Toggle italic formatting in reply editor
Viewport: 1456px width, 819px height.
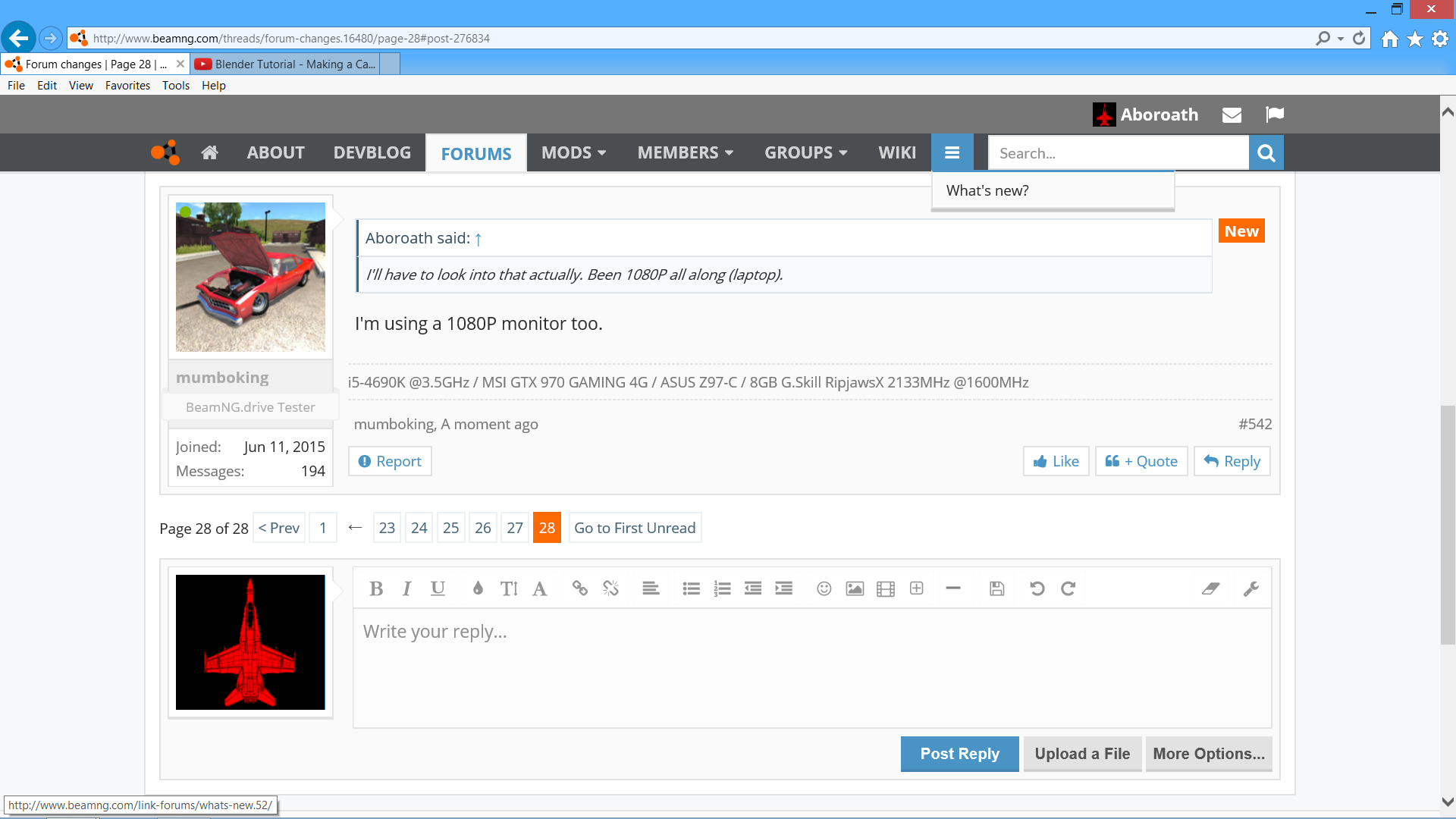pos(407,588)
